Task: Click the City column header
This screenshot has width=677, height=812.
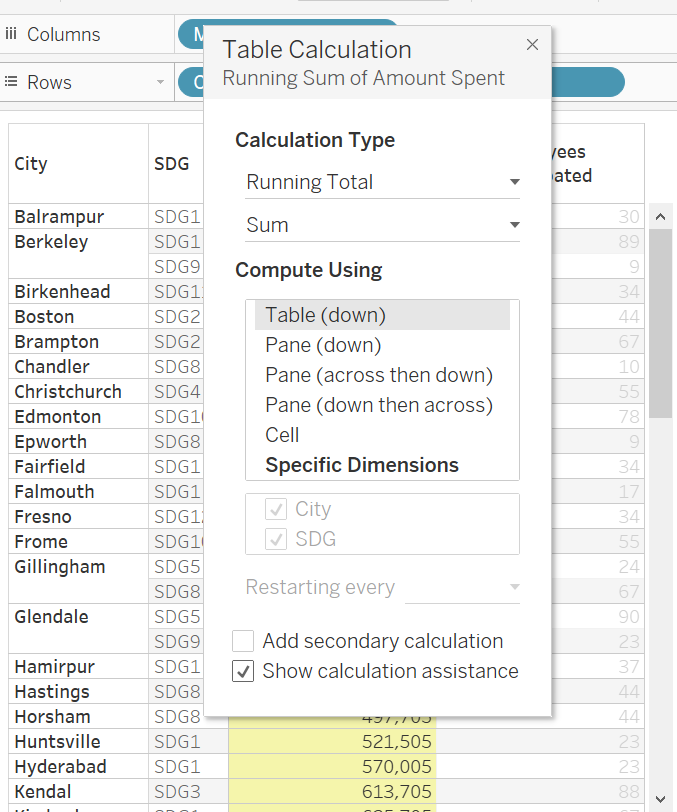Action: click(x=31, y=164)
